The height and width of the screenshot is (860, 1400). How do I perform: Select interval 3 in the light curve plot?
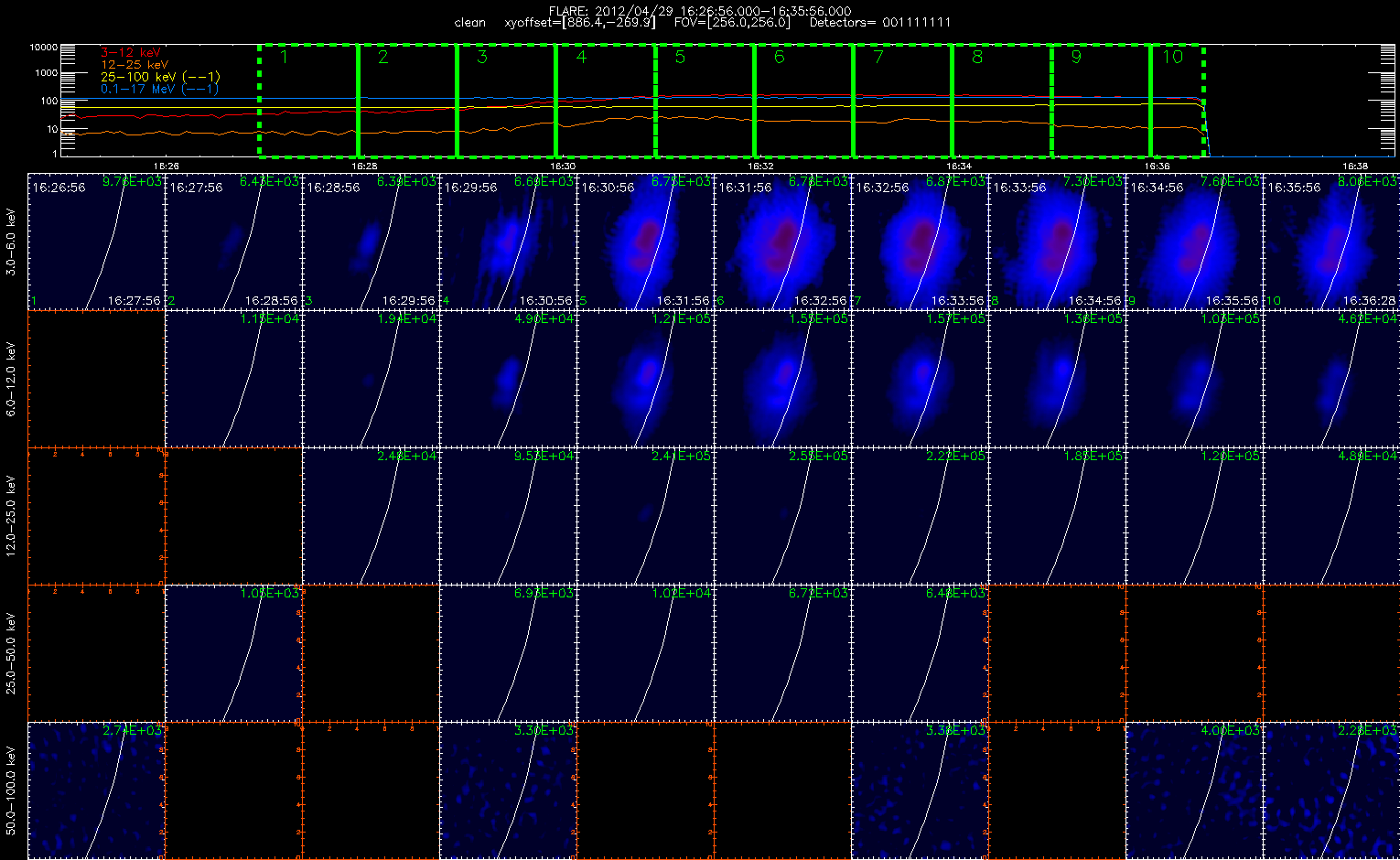(506, 101)
